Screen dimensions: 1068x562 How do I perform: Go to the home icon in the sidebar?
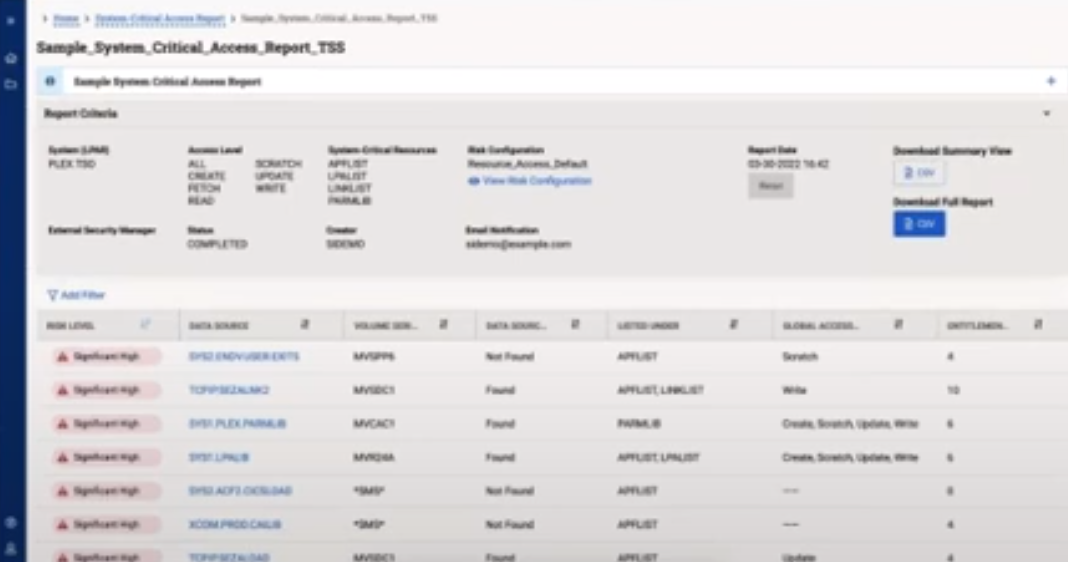coord(11,59)
